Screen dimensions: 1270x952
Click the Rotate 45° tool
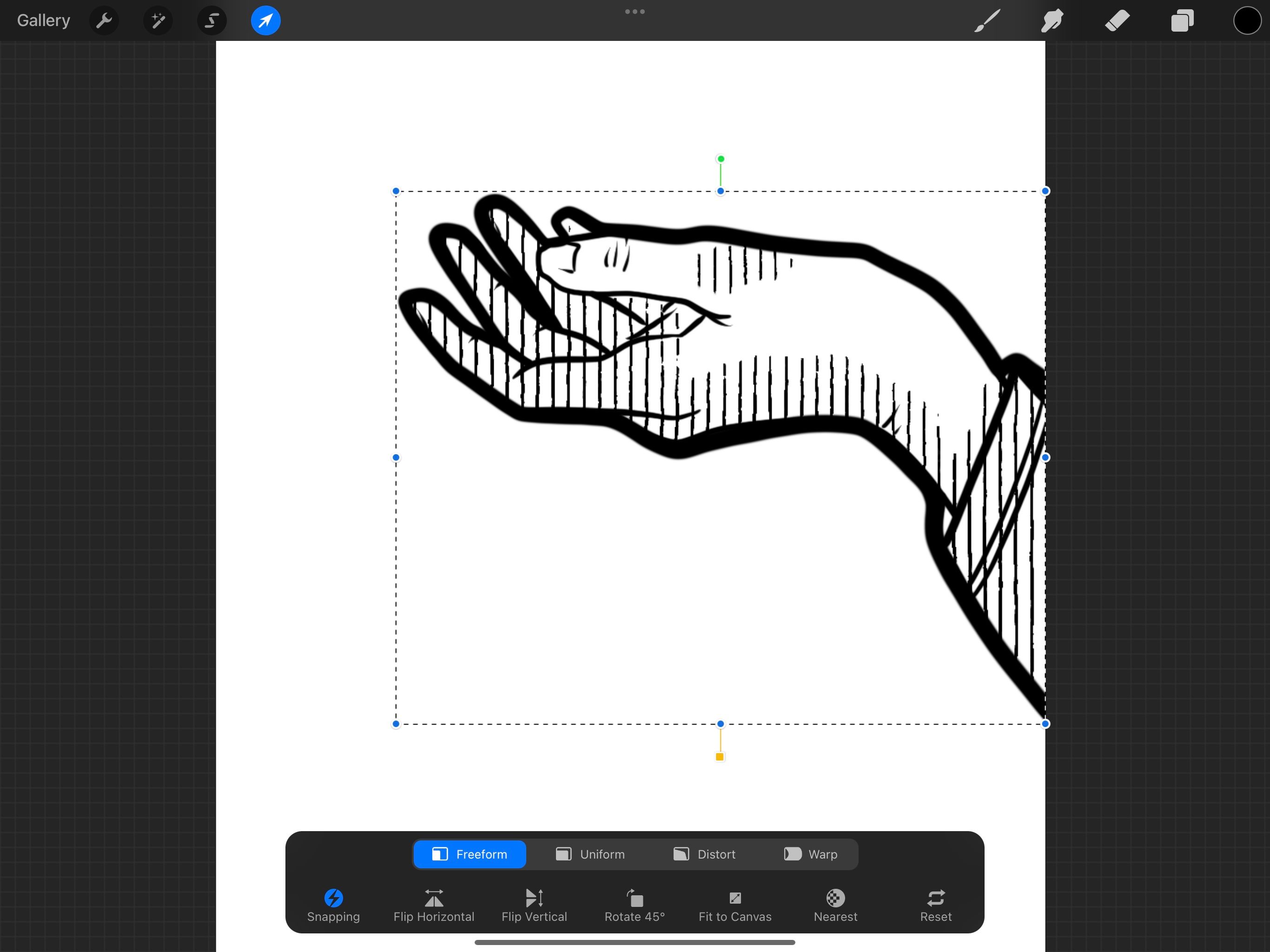point(634,905)
